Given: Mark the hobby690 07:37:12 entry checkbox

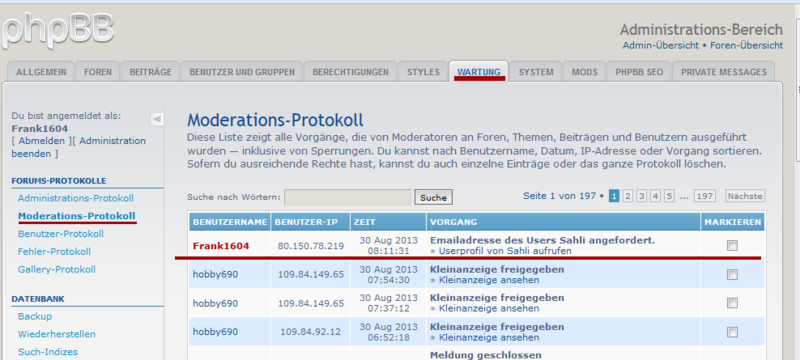Looking at the screenshot, I should point(732,303).
